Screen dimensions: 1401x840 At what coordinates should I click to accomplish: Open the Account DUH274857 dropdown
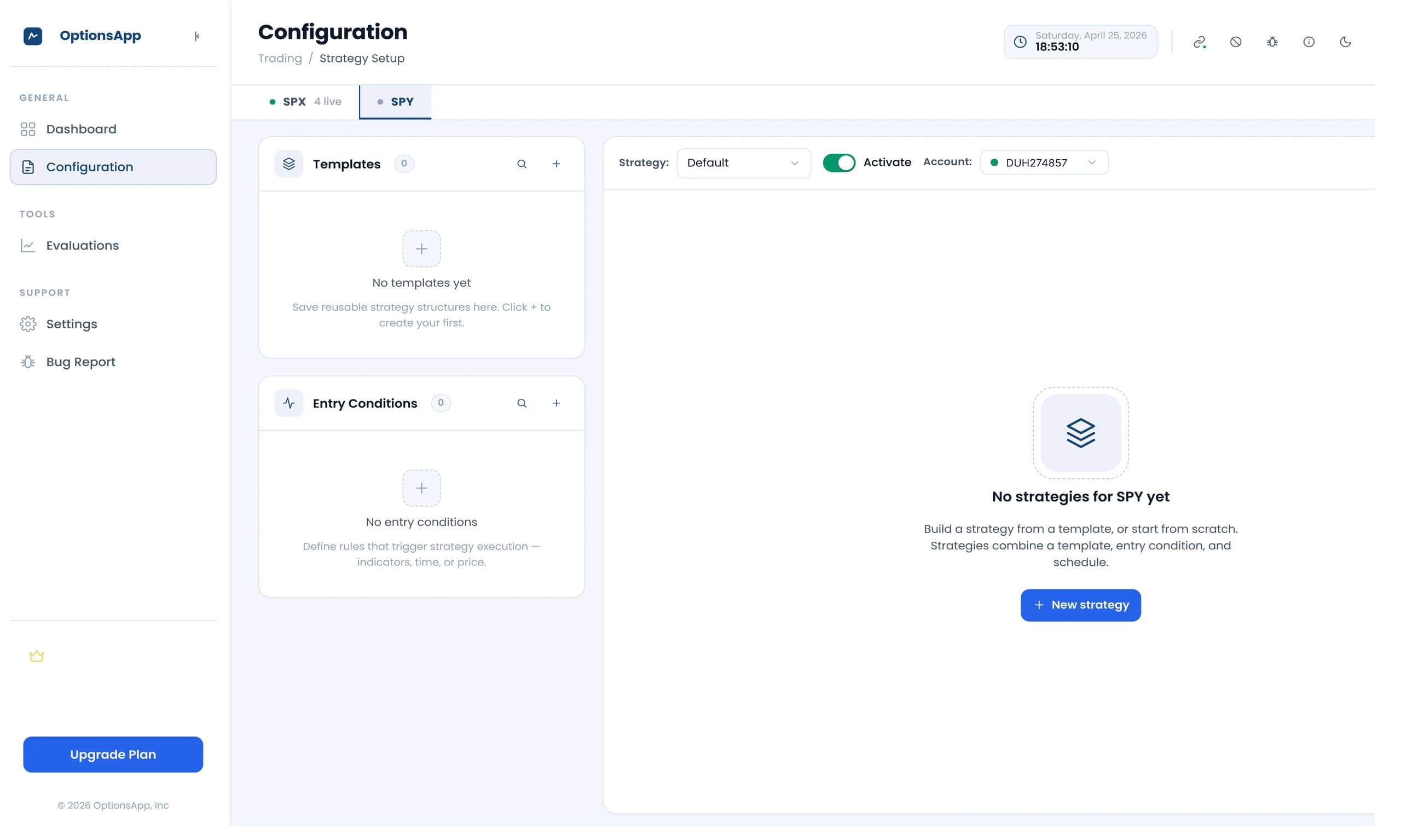pyautogui.click(x=1043, y=163)
